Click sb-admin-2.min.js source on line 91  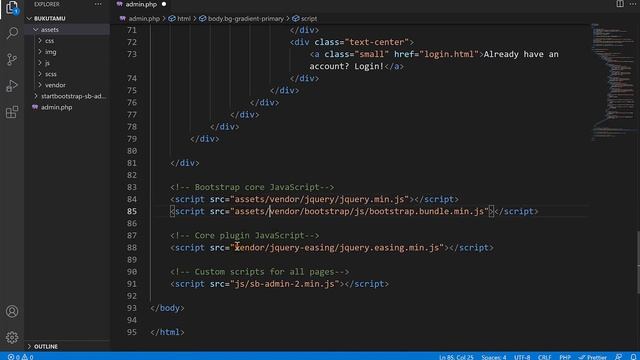click(x=284, y=284)
